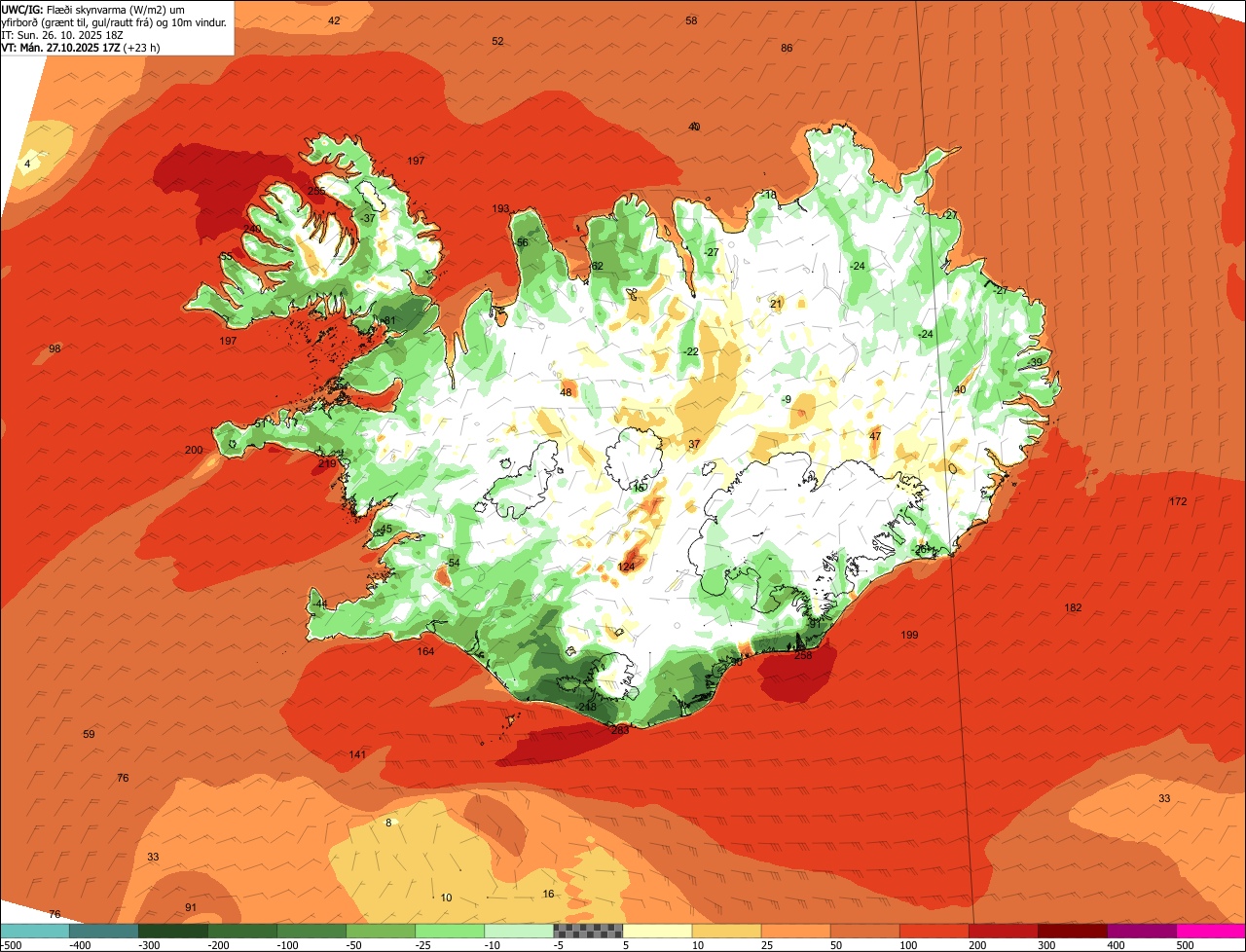Click the map value '42'
1246x952 pixels.
click(334, 20)
